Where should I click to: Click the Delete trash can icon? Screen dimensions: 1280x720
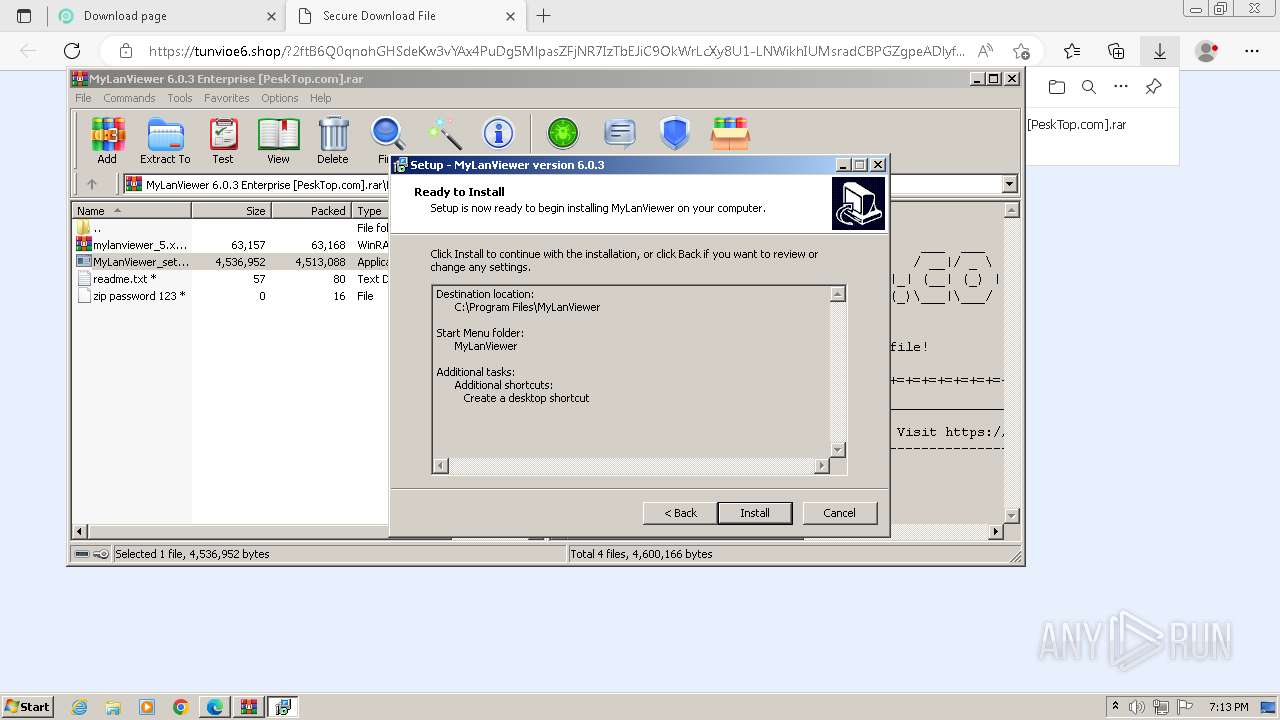coord(333,140)
